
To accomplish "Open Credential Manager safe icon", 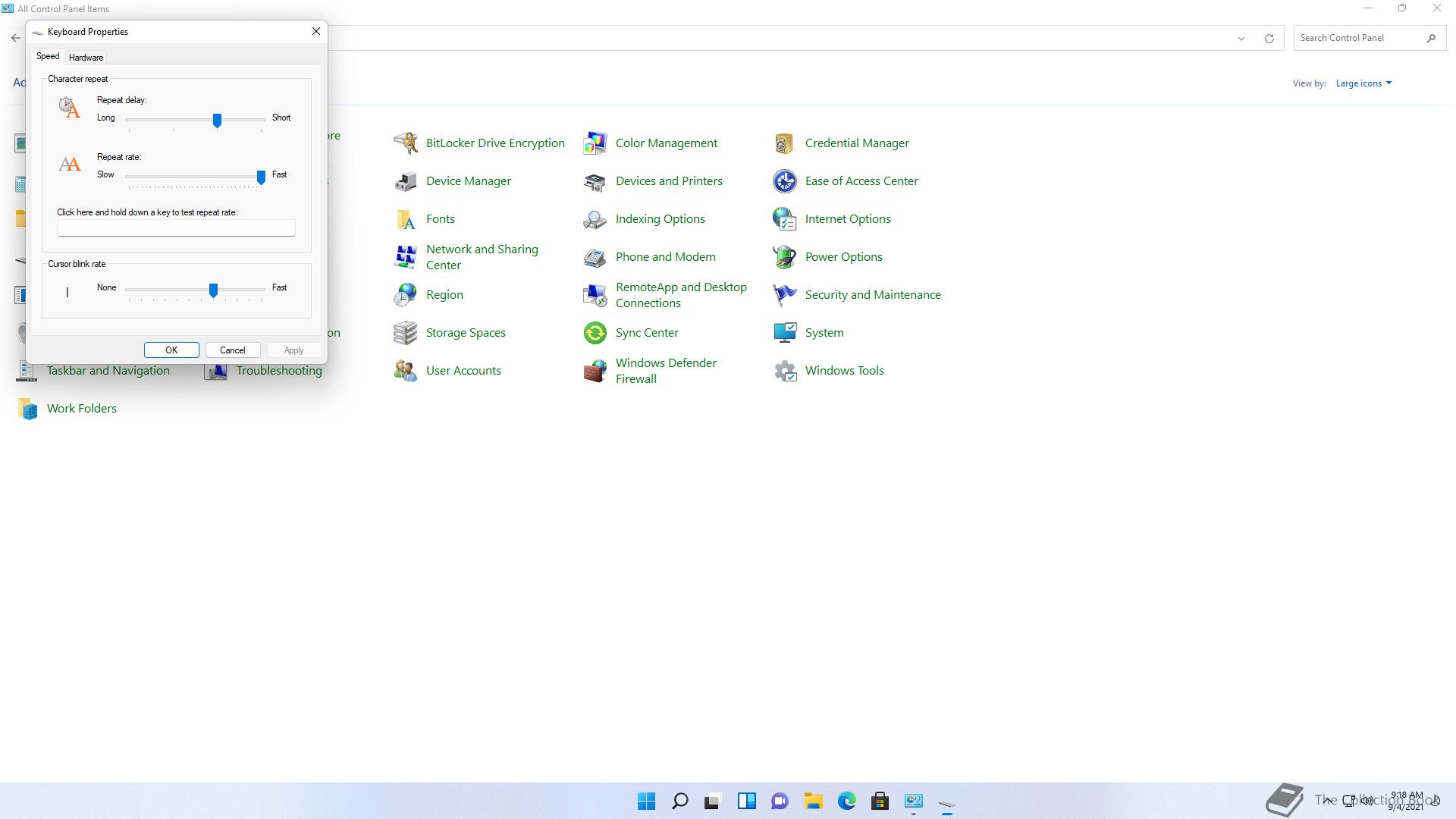I will (785, 143).
